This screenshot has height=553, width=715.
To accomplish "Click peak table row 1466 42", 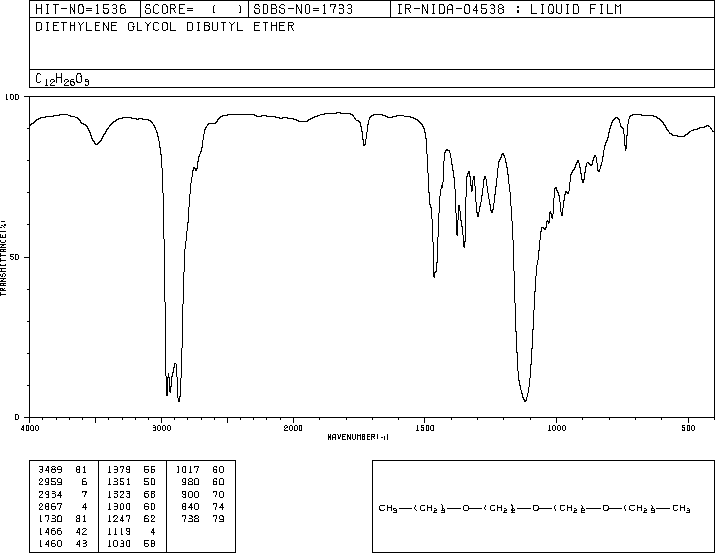I will tap(63, 532).
